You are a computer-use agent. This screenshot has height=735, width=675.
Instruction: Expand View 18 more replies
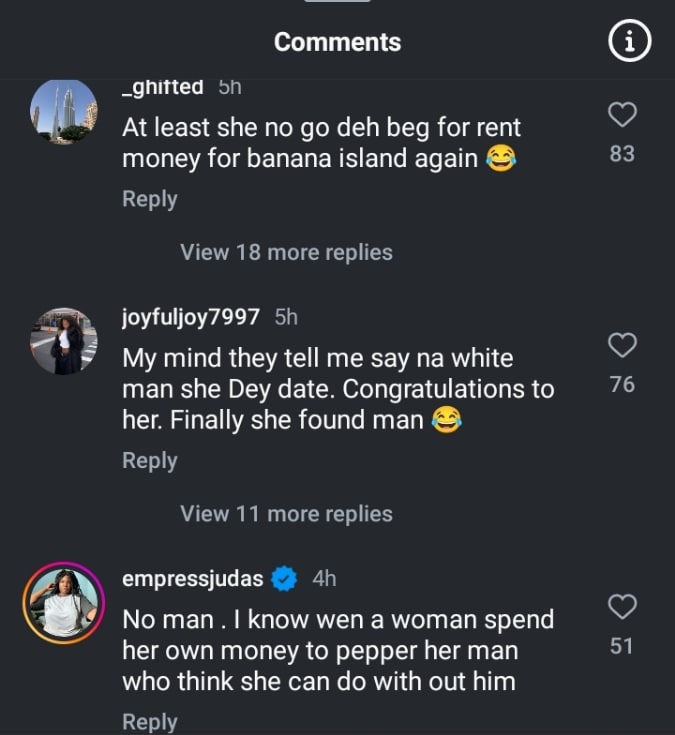286,252
